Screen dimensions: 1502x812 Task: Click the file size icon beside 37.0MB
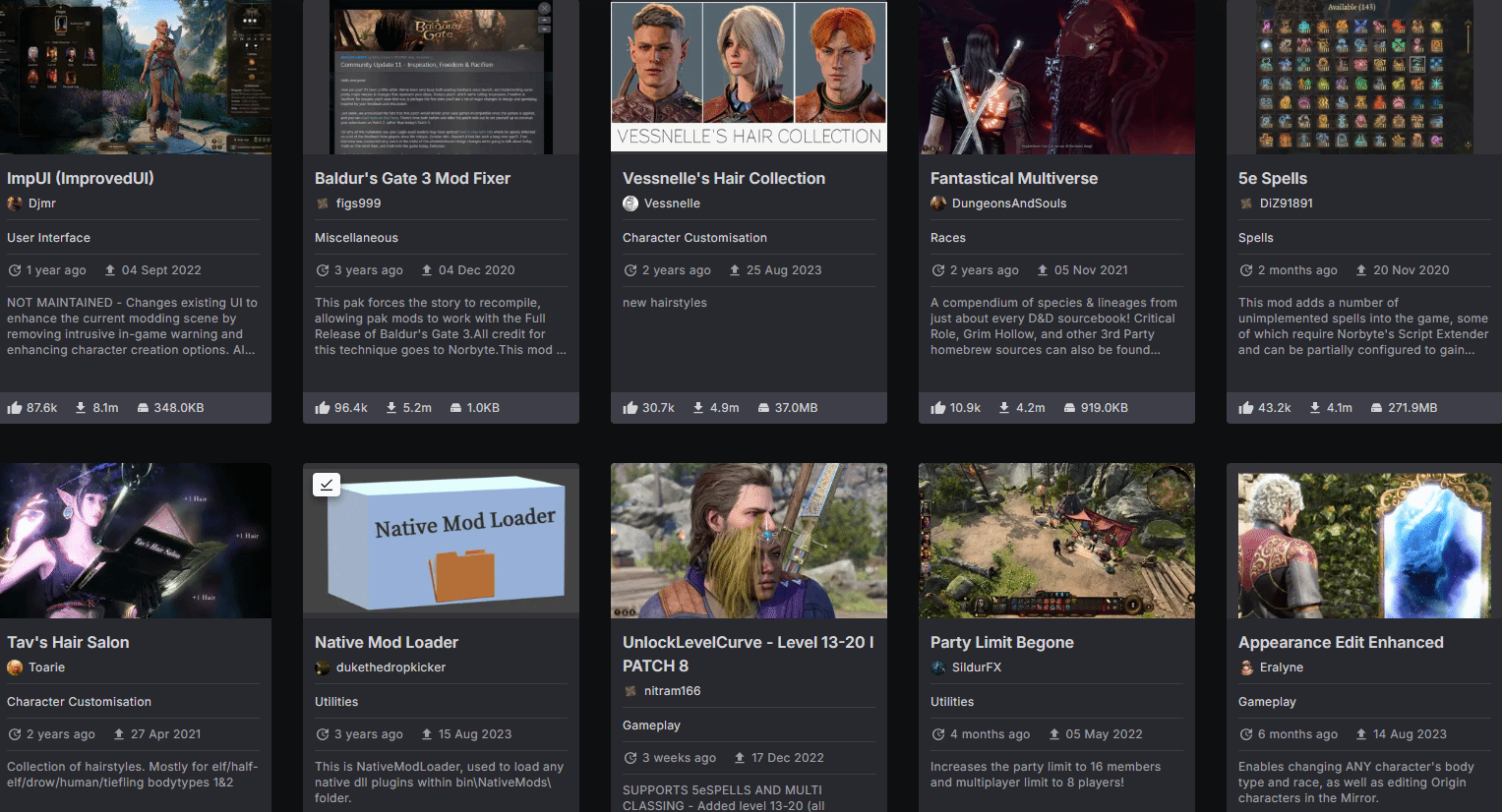(763, 407)
